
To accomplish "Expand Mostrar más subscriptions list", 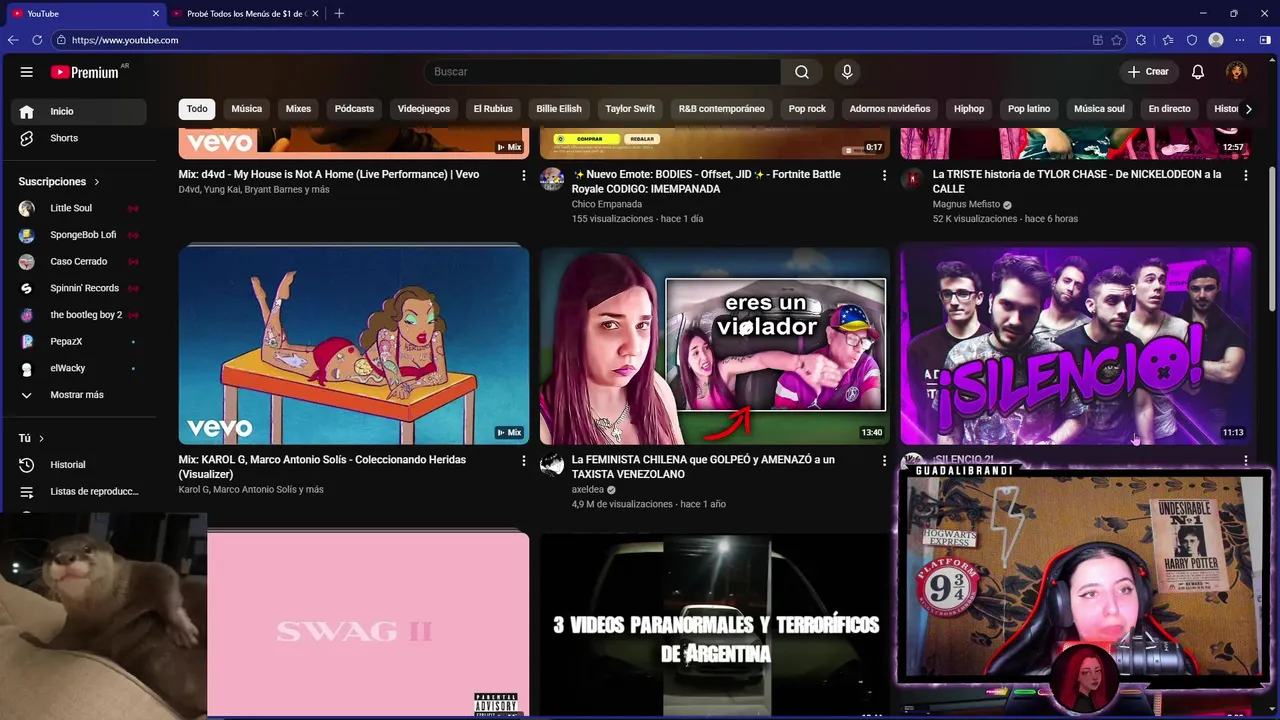I will tap(79, 395).
